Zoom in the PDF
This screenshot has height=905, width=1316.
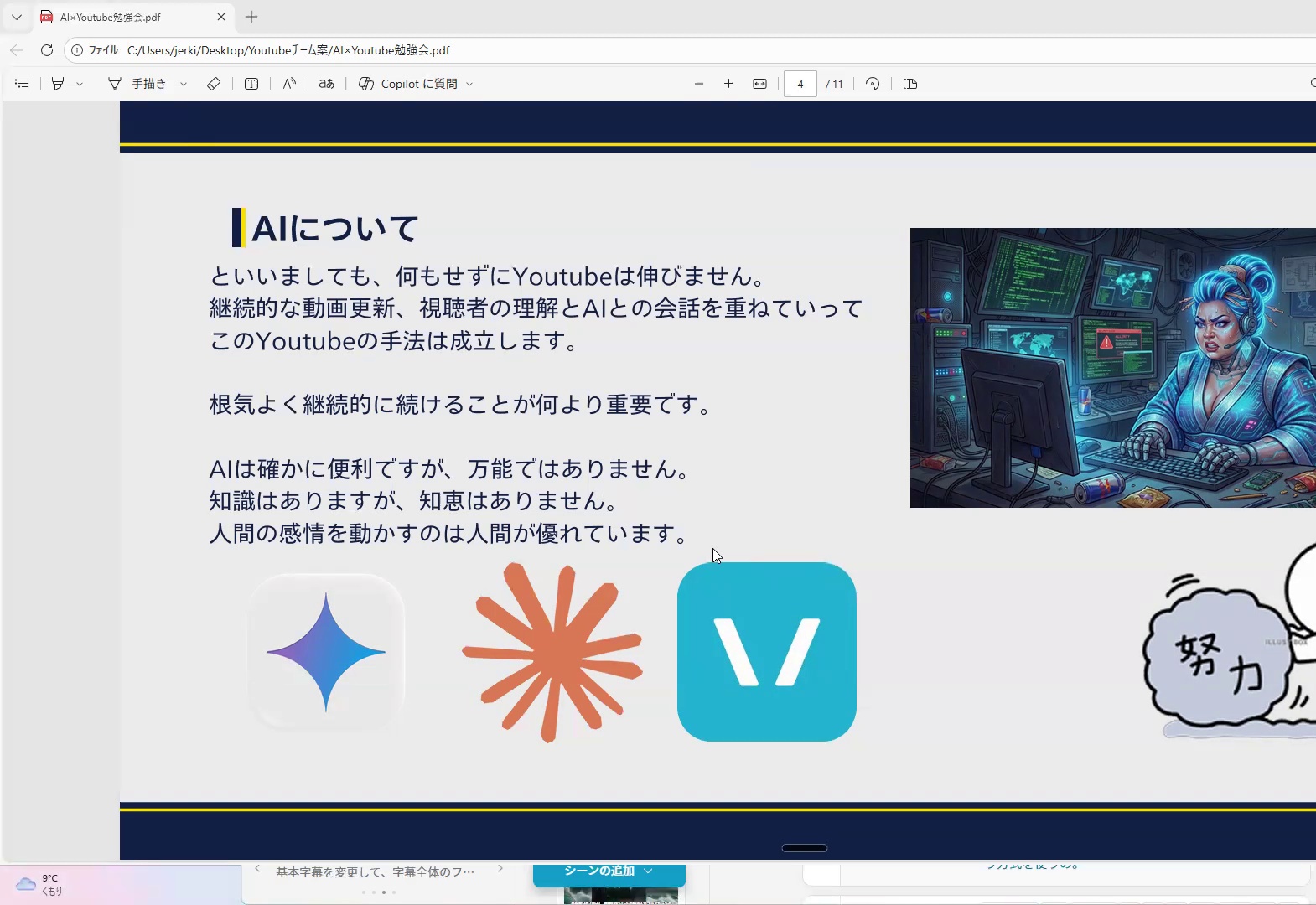pyautogui.click(x=729, y=84)
